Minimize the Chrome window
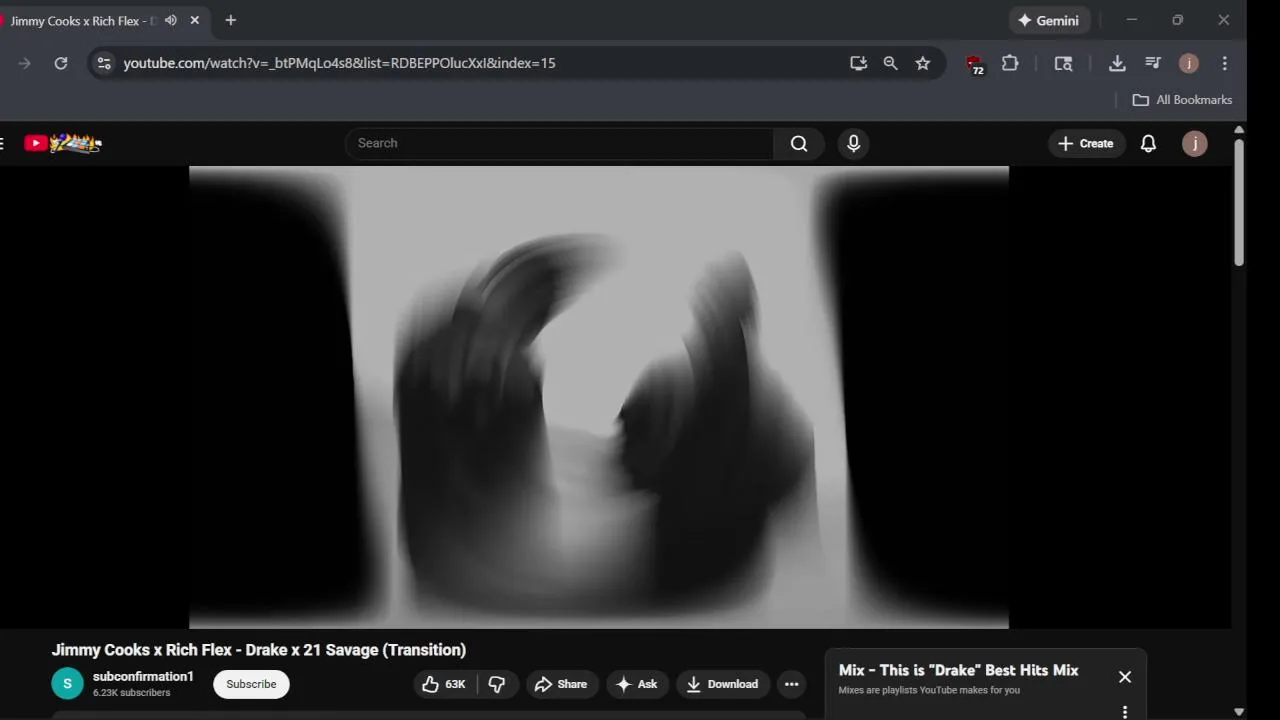1280x720 pixels. click(1131, 20)
